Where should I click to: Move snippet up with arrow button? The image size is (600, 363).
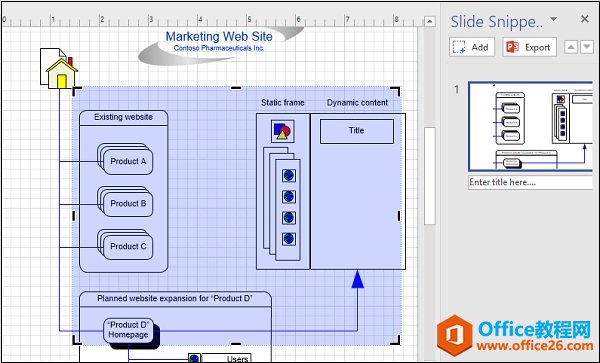click(x=571, y=47)
